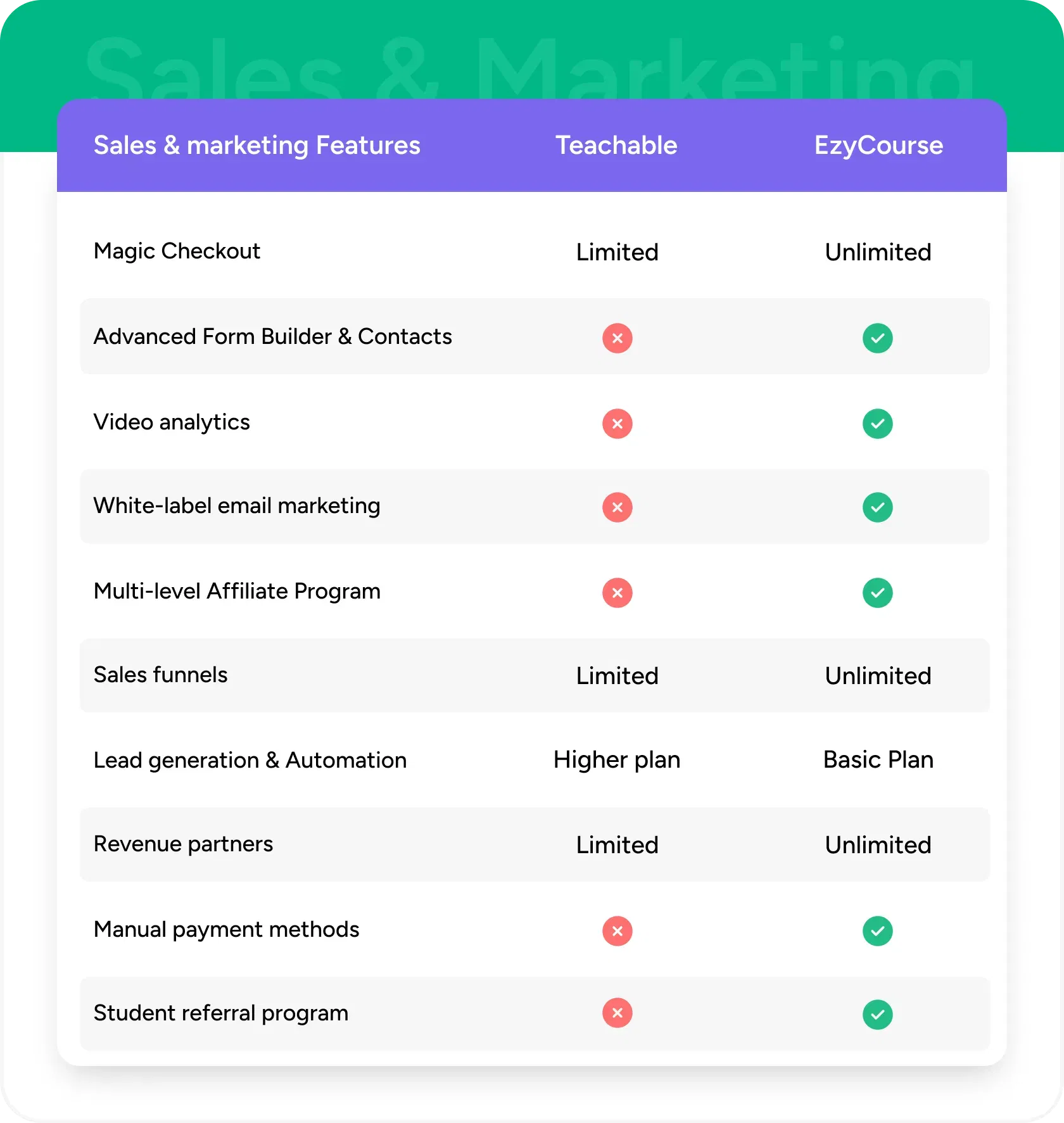Click green check for White-label email marketing

877,507
